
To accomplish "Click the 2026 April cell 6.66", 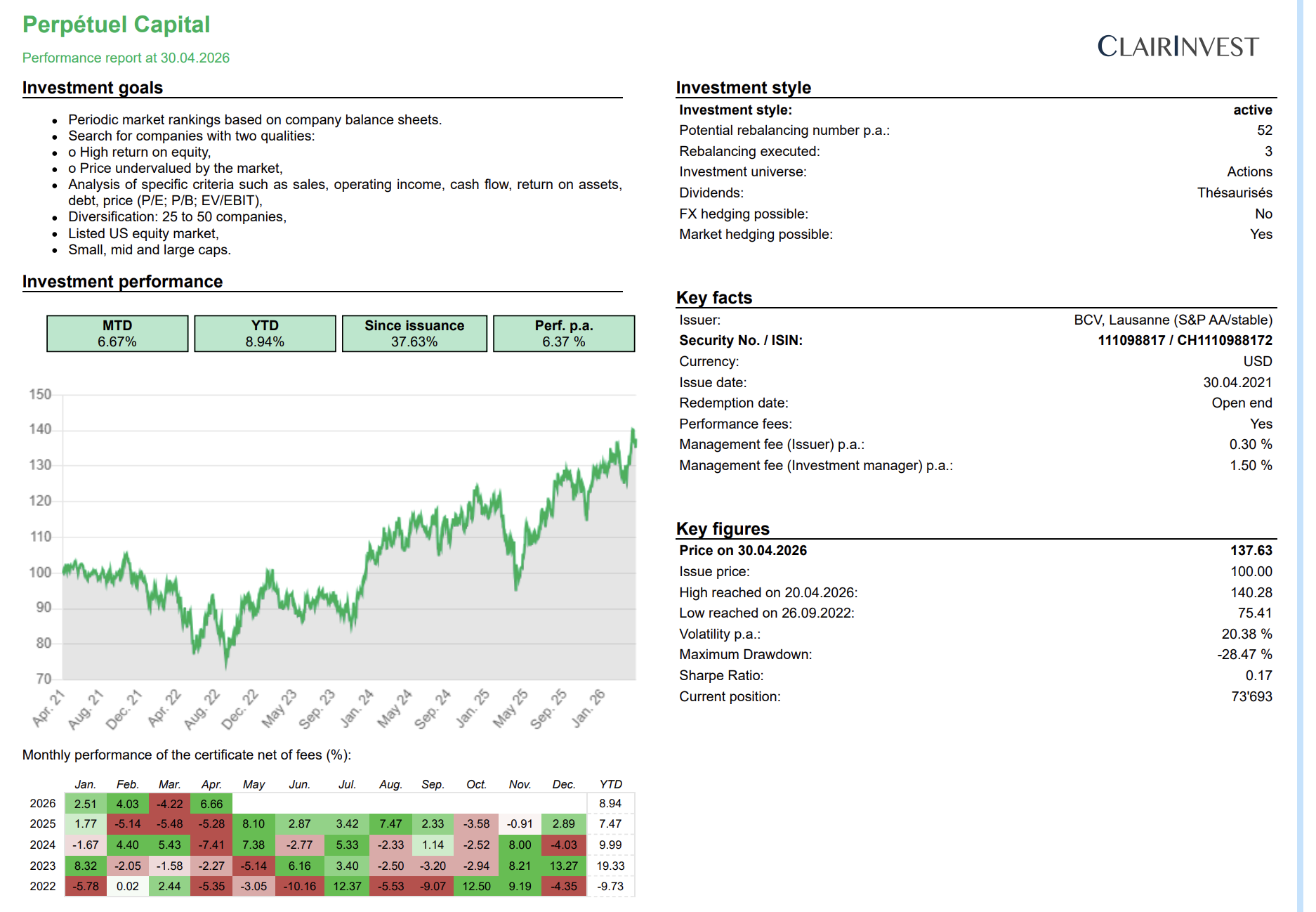I will coord(211,804).
